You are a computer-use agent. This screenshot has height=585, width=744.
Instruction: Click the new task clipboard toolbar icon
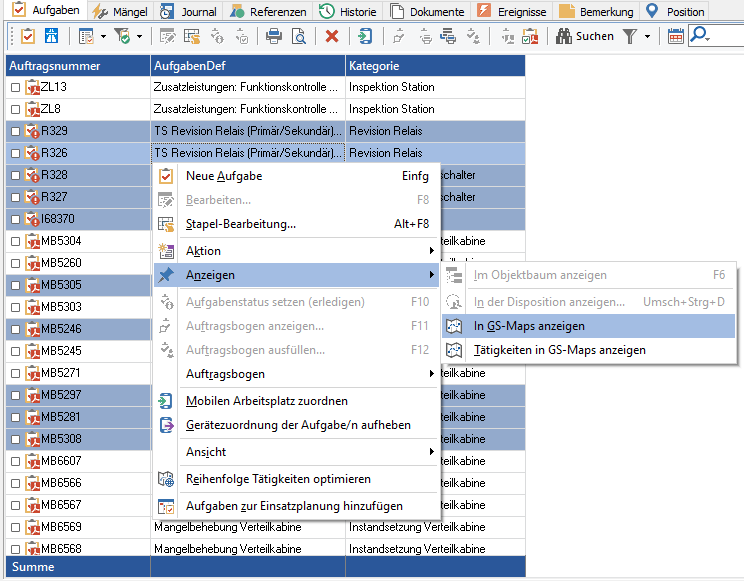click(x=28, y=36)
